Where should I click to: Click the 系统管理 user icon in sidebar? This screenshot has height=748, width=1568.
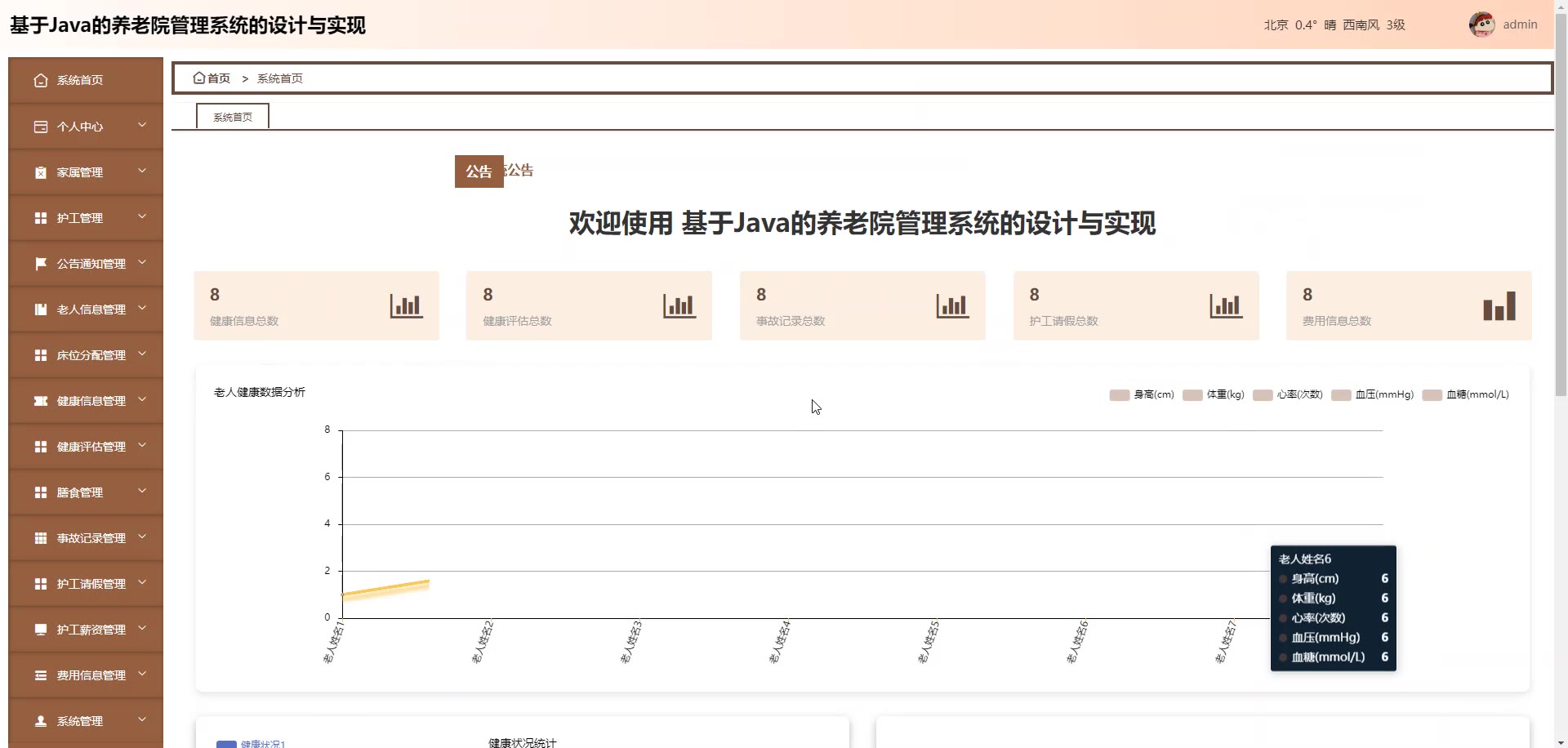[x=41, y=721]
